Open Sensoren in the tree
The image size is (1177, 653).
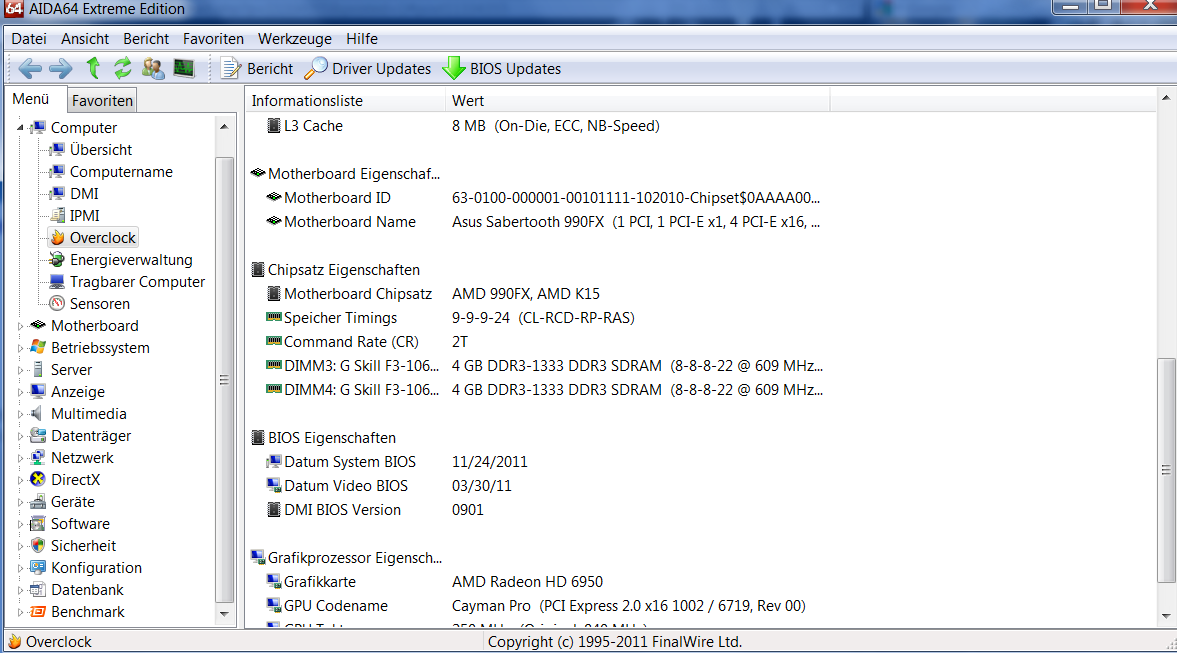[x=99, y=303]
